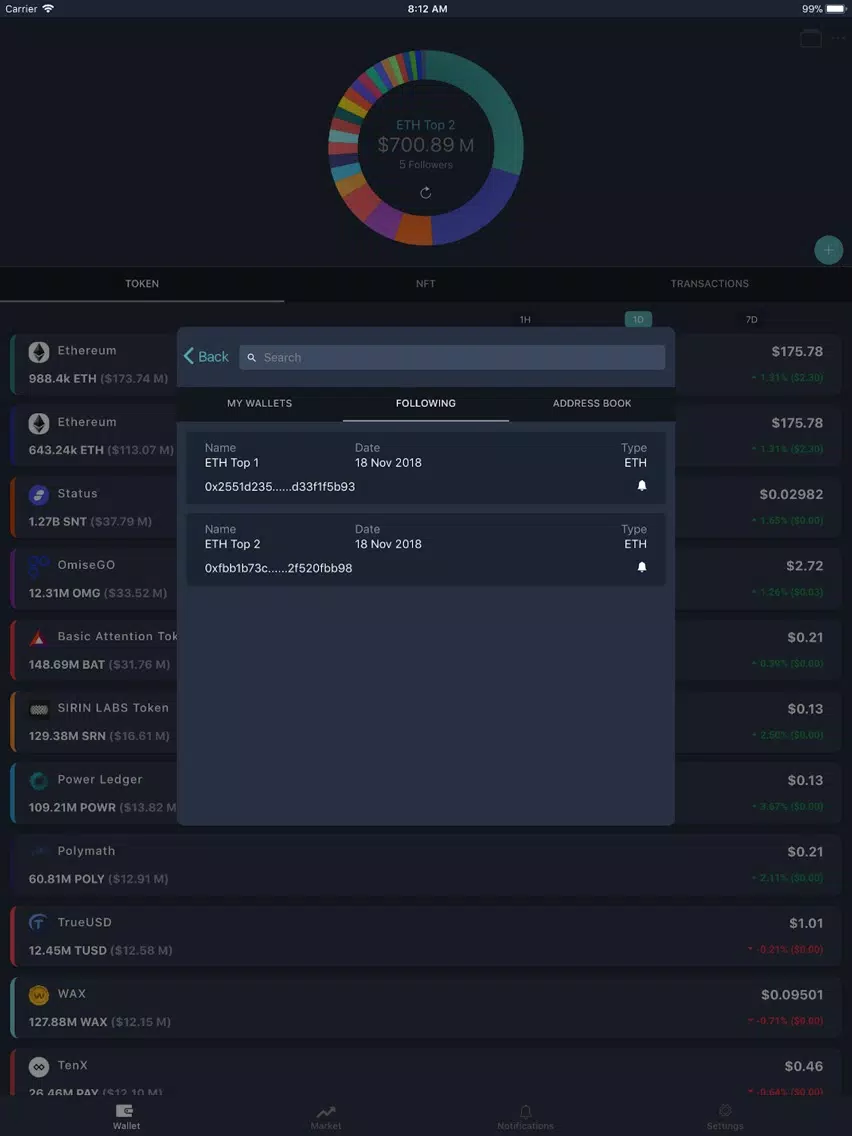Click the $700.89 M portfolio total
Screen dimensions: 852x1136
tap(426, 145)
